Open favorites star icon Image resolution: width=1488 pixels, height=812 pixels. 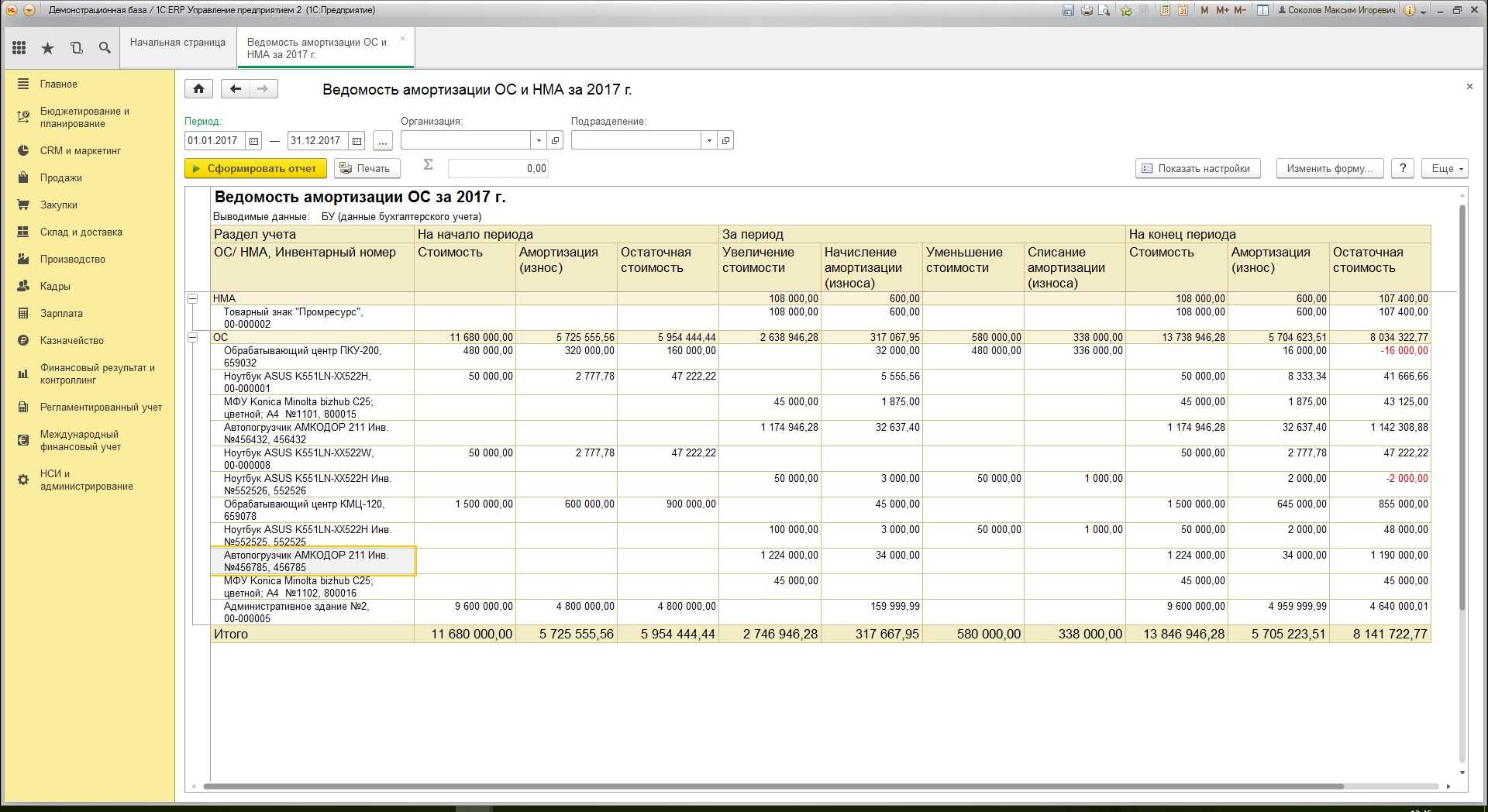click(x=48, y=48)
